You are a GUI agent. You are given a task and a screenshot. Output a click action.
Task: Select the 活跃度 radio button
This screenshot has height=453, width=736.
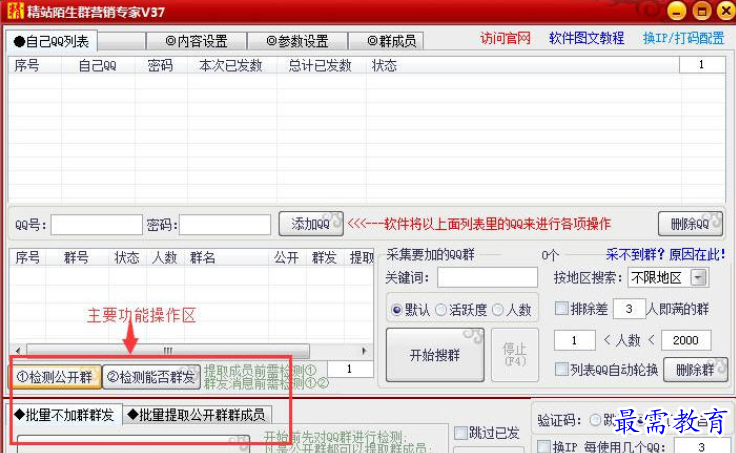pos(441,310)
